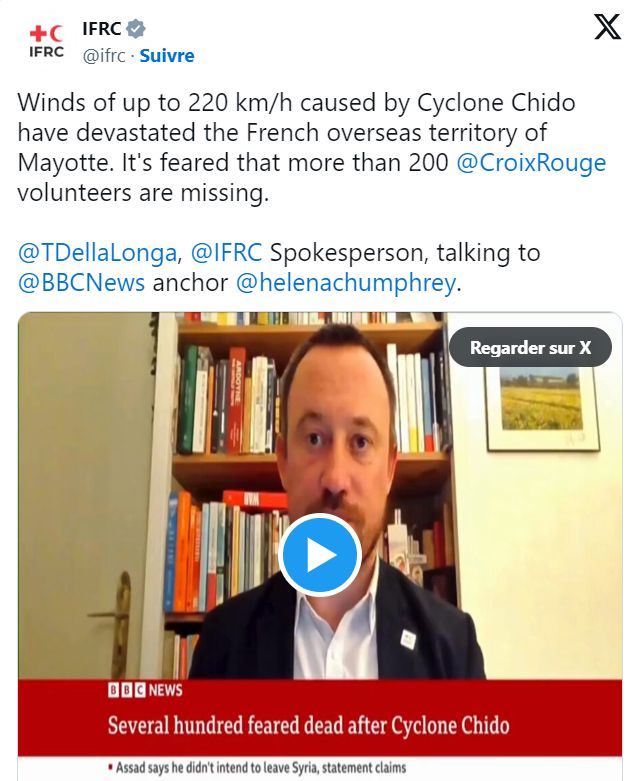Click the Assad Syria news ticker
This screenshot has width=632, height=781.
[257, 768]
